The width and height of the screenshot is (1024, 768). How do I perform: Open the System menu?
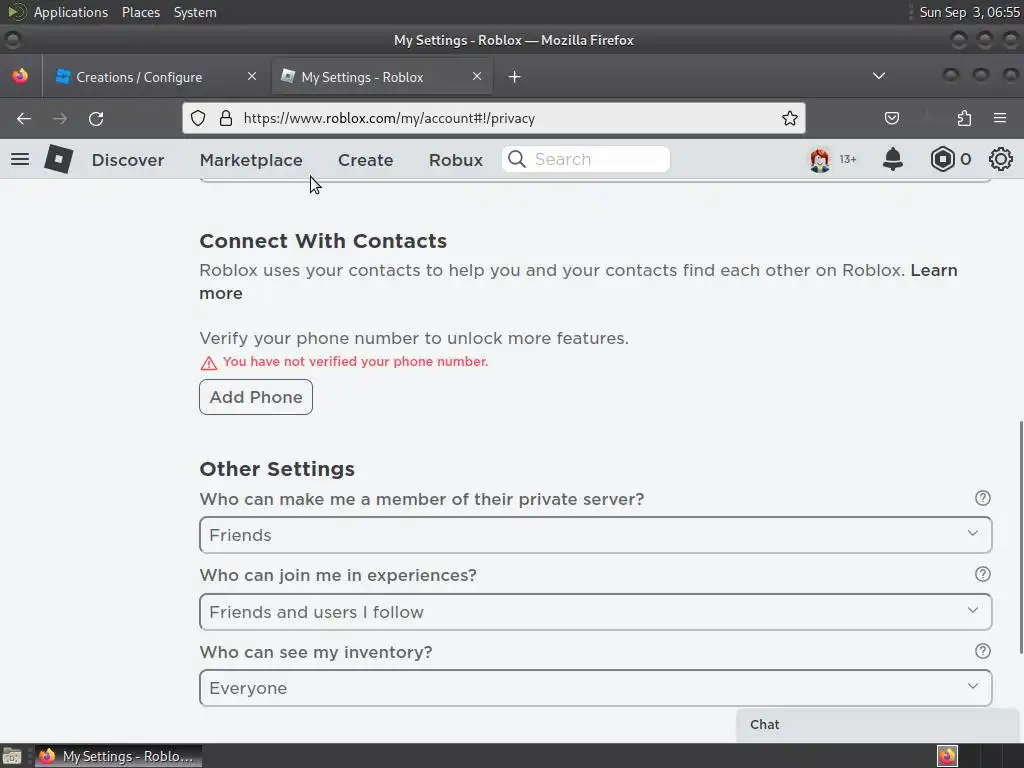click(195, 12)
